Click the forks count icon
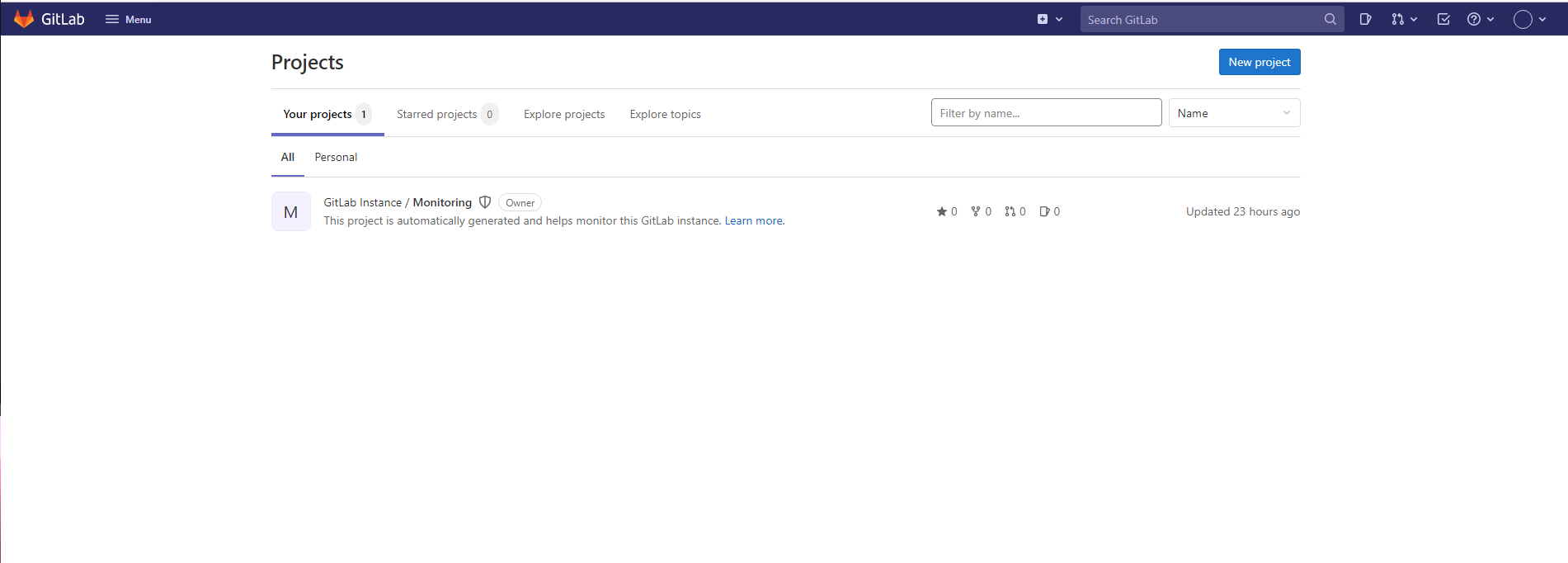Screen dimensions: 1568x563 pos(981,211)
